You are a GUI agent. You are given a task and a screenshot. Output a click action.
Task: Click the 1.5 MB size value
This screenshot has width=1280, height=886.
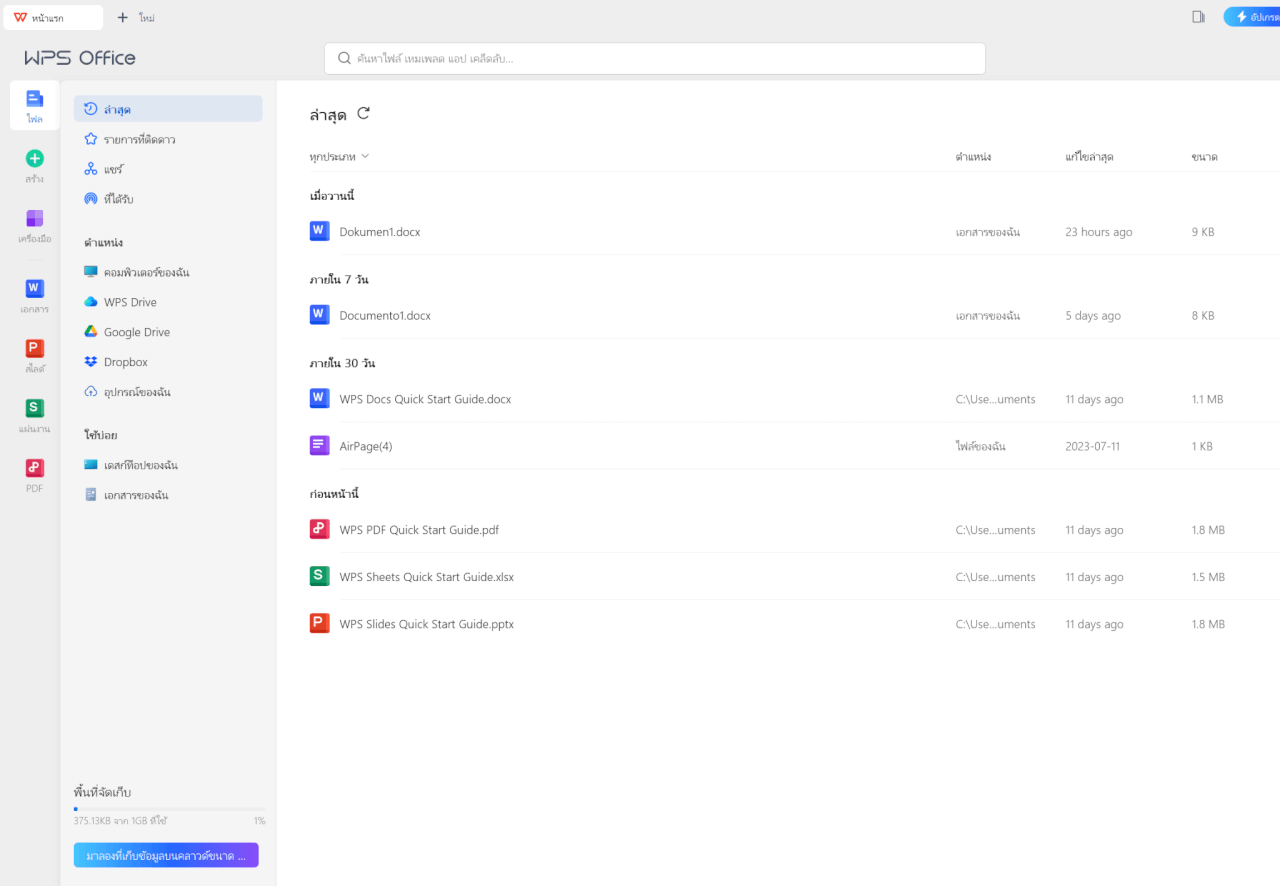pyautogui.click(x=1208, y=577)
